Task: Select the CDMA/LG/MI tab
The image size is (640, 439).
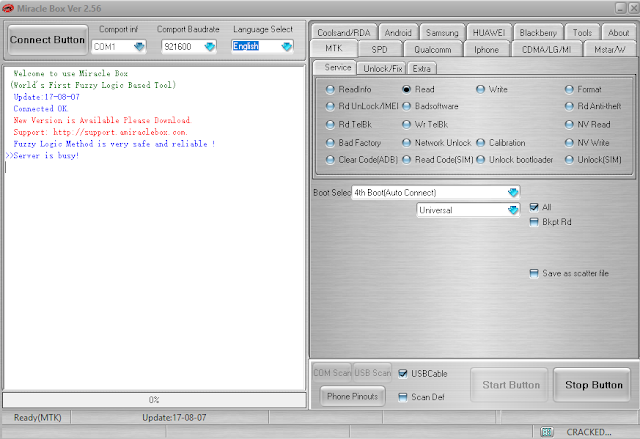Action: tap(546, 49)
